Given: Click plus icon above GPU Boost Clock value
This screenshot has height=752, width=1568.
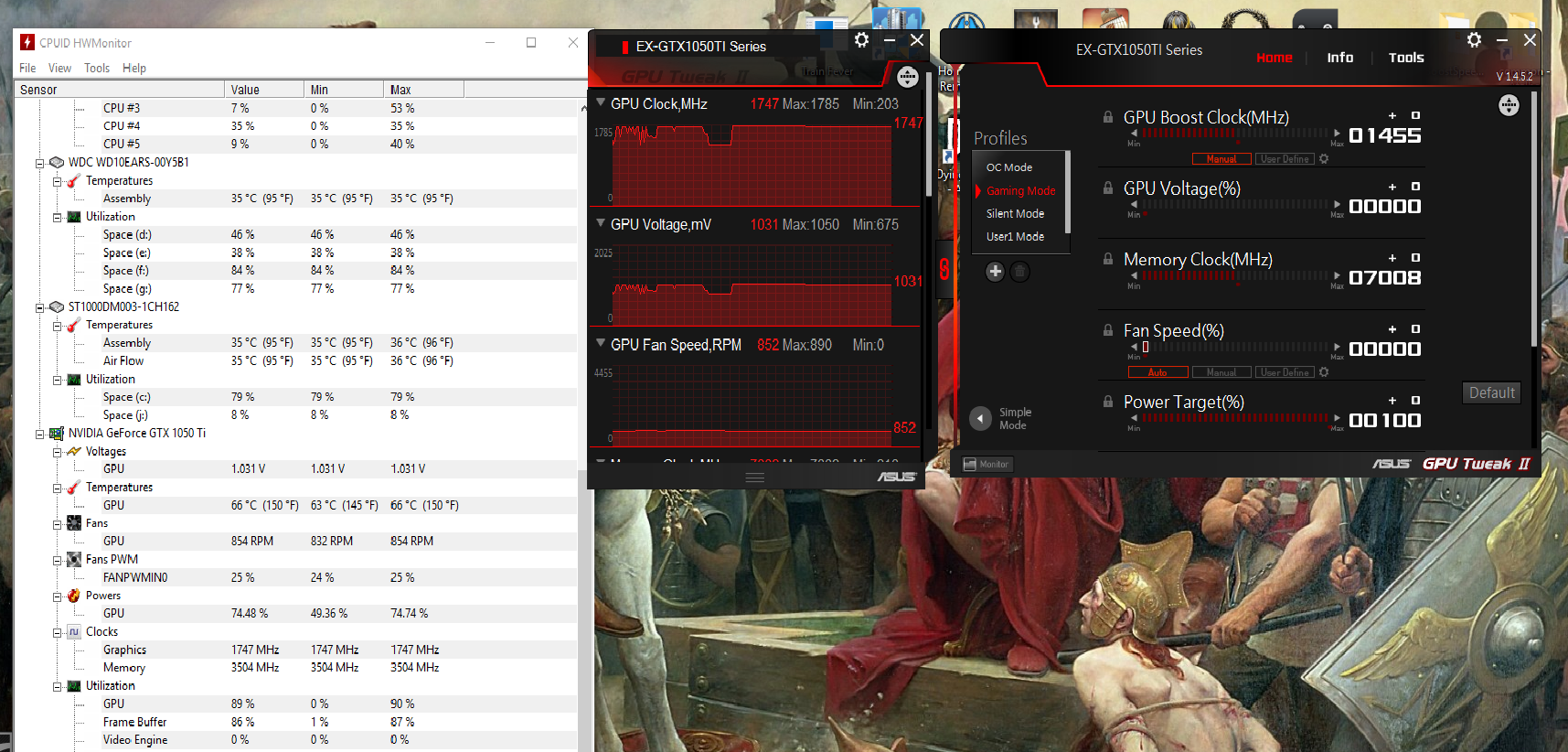Looking at the screenshot, I should (x=1392, y=115).
